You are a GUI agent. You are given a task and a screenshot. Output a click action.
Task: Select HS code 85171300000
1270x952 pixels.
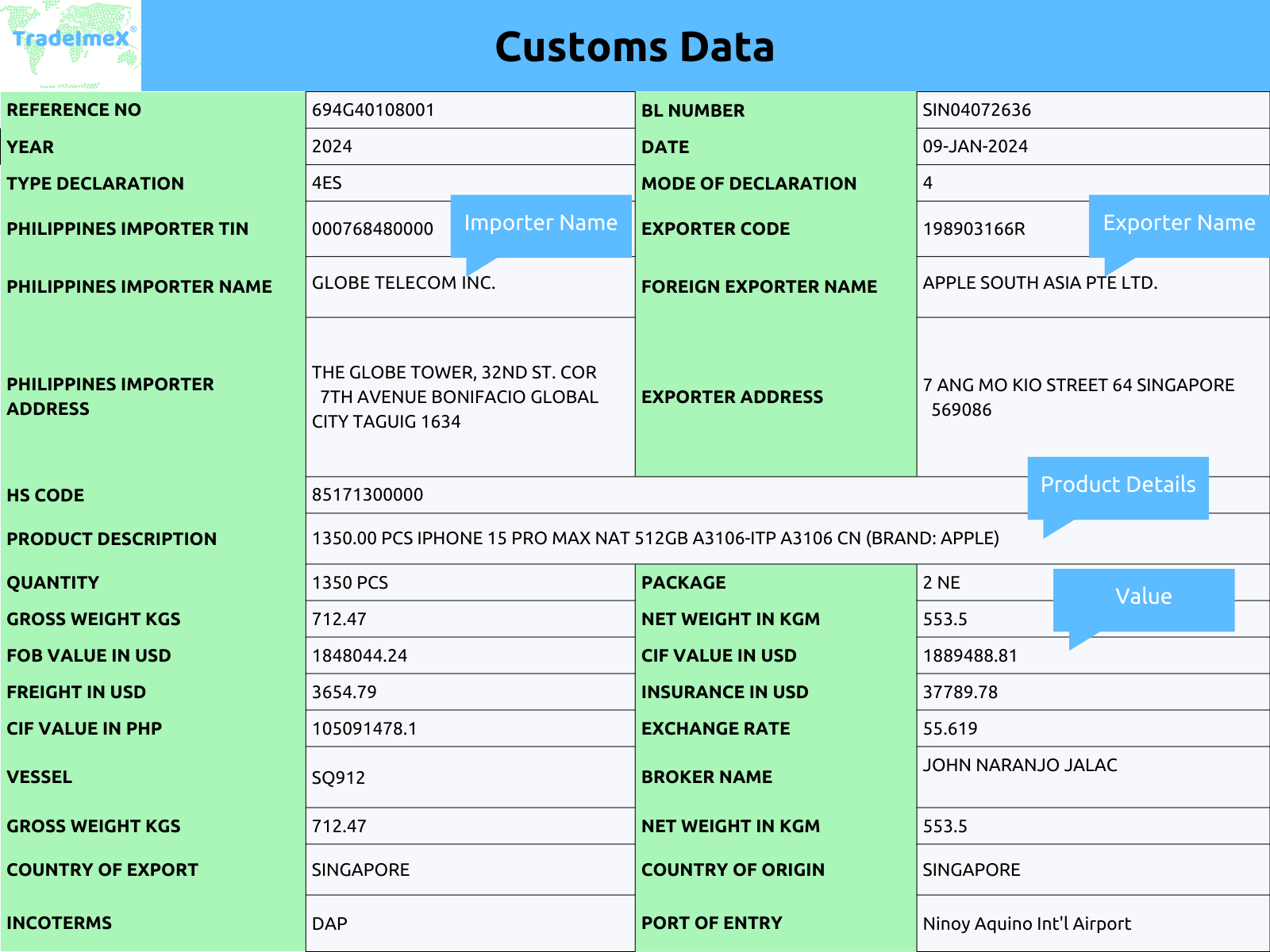[368, 494]
